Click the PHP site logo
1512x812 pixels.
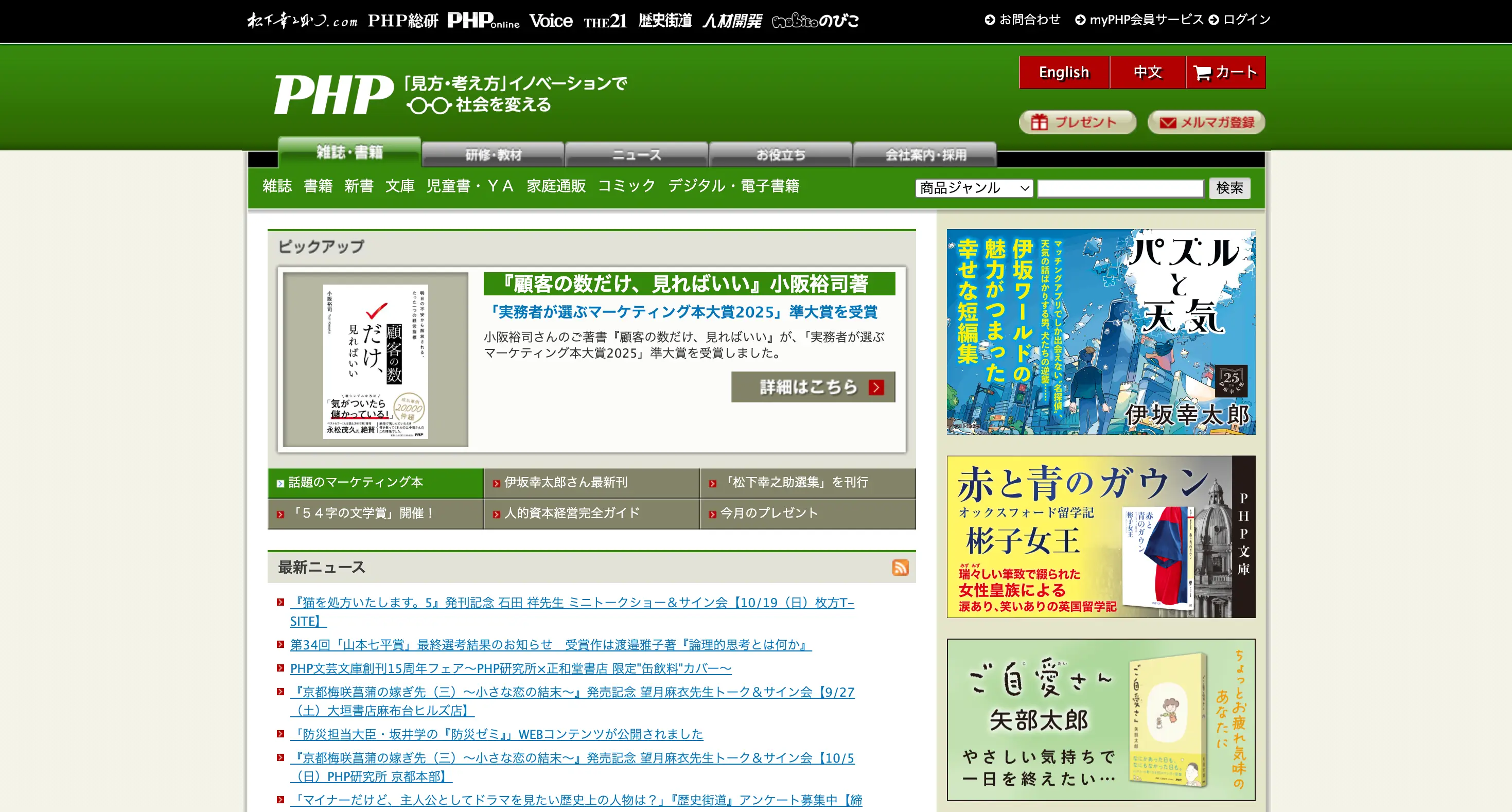point(333,95)
